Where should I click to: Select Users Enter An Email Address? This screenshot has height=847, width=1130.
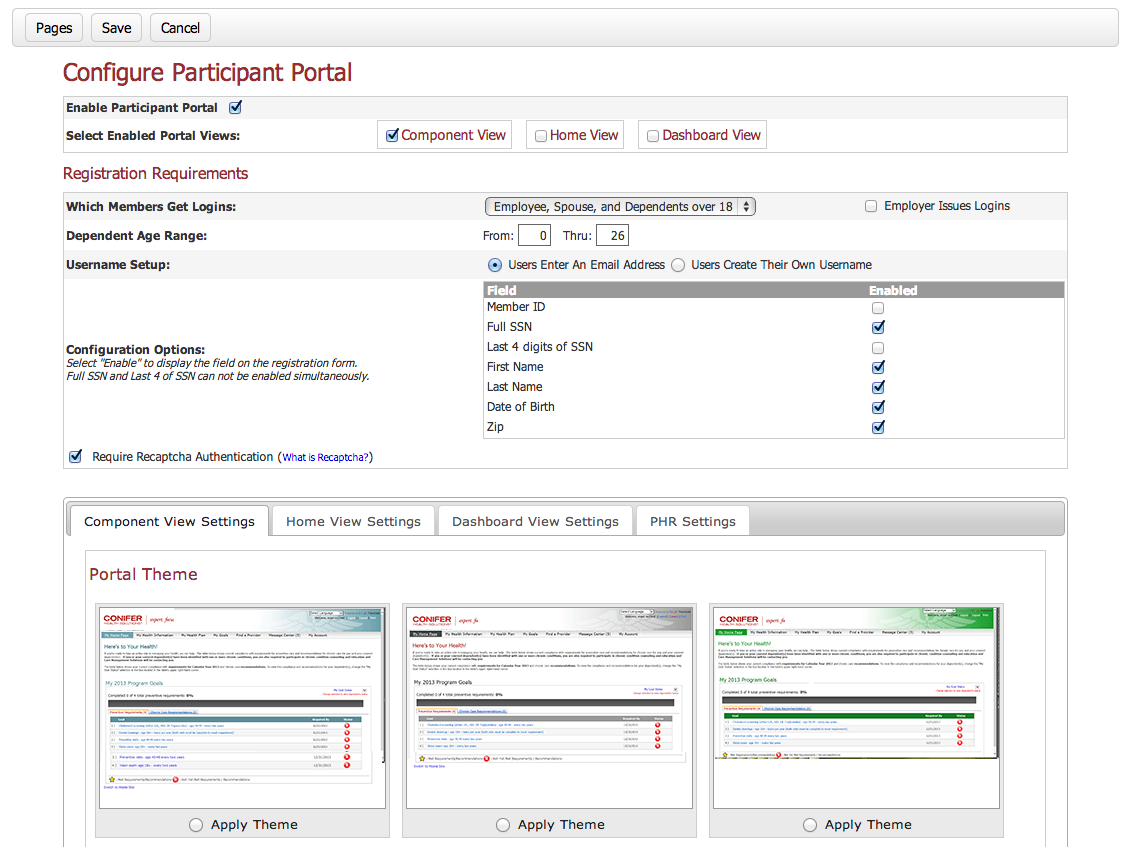point(494,265)
